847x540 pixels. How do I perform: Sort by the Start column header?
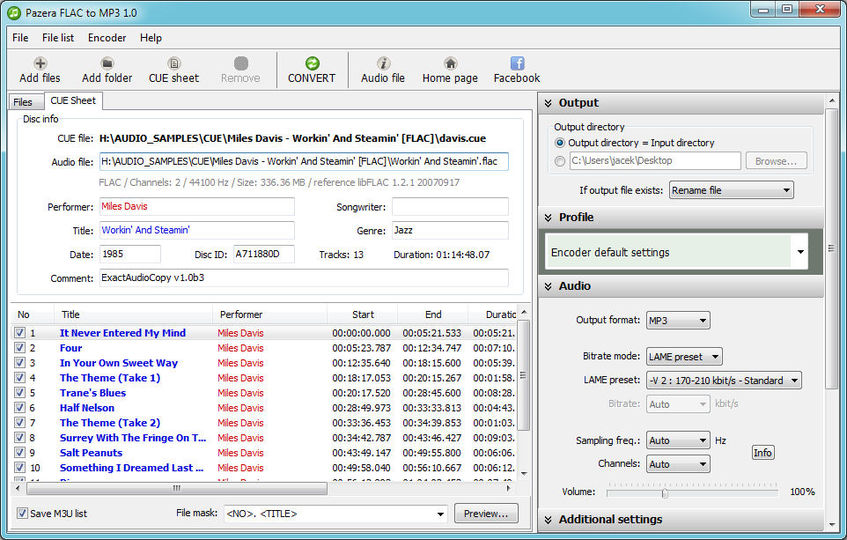tap(362, 314)
